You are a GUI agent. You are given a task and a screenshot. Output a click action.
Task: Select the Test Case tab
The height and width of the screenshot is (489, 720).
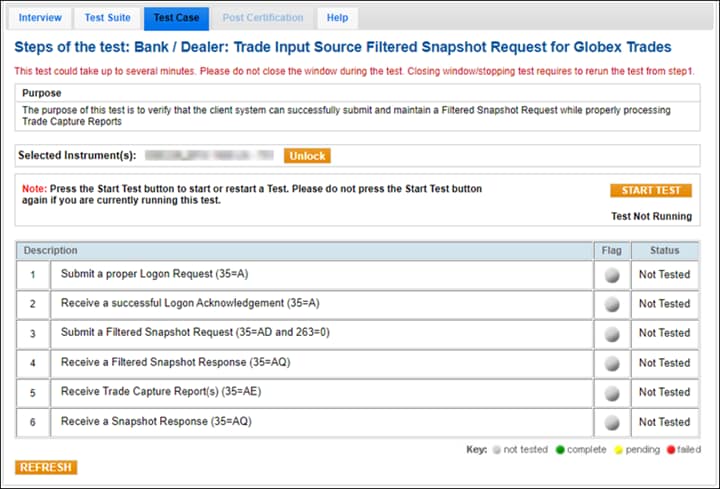tap(176, 18)
